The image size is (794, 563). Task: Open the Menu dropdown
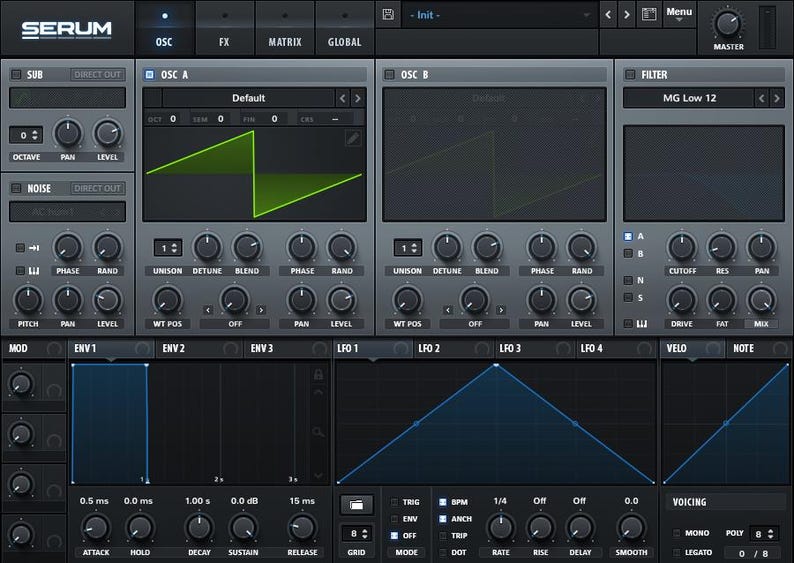coord(679,14)
